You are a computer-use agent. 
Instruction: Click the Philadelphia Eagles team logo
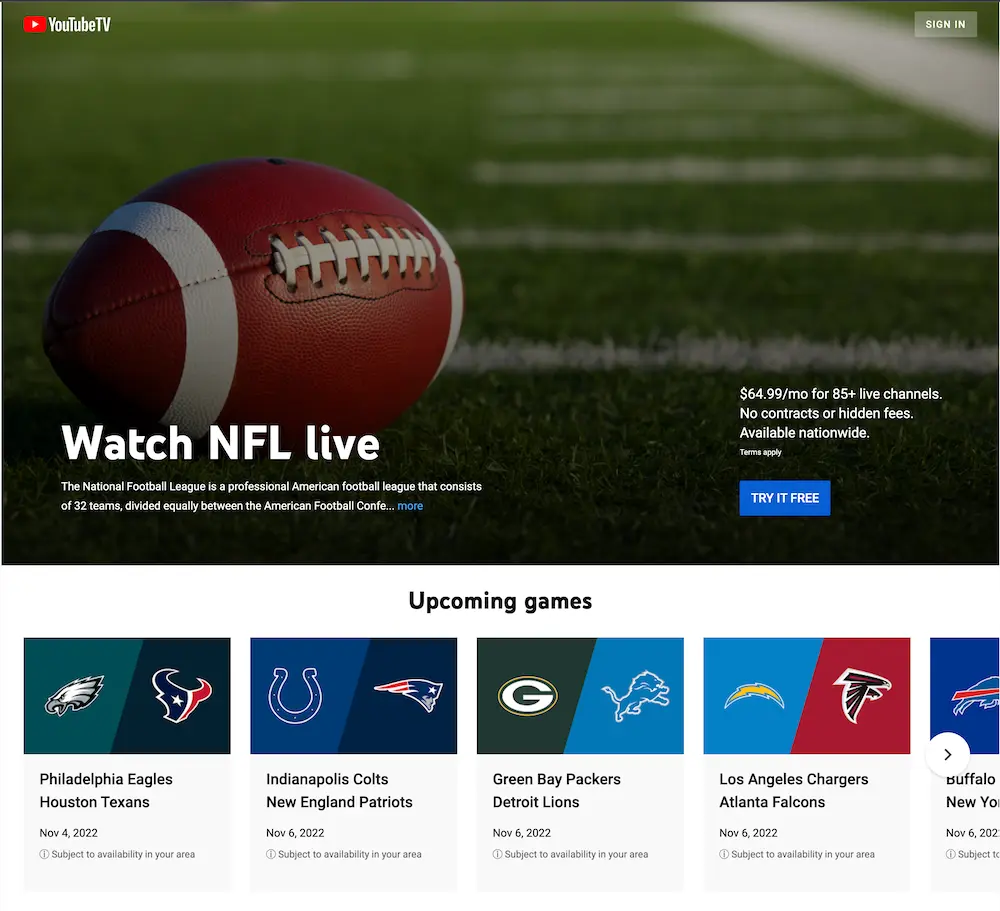pos(75,695)
